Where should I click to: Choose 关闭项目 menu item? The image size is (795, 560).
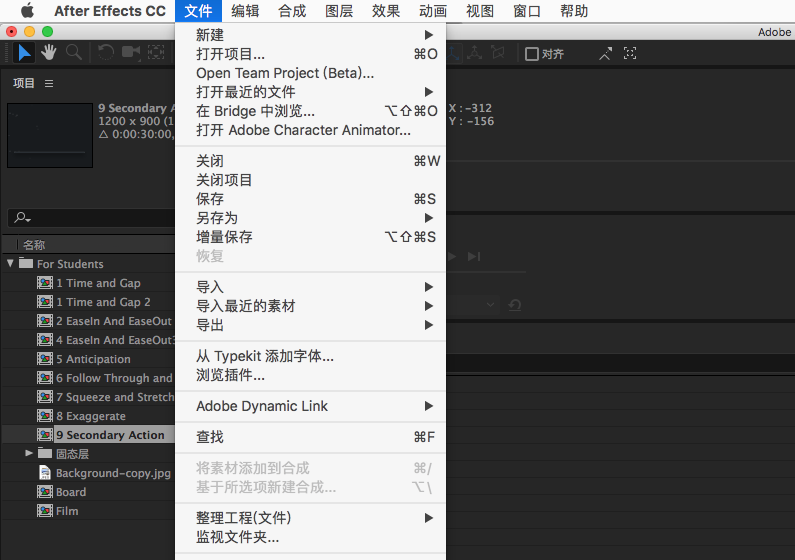pos(310,180)
